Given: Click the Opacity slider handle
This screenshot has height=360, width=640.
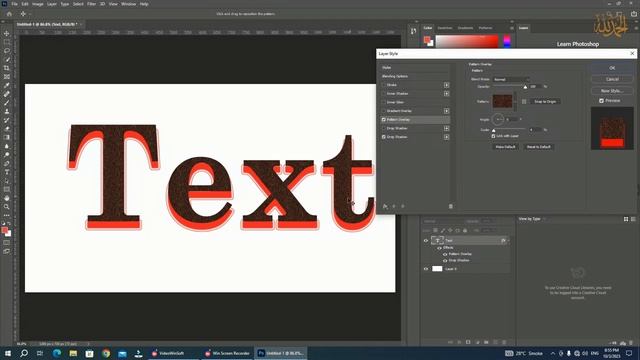Looking at the screenshot, I should pos(525,87).
